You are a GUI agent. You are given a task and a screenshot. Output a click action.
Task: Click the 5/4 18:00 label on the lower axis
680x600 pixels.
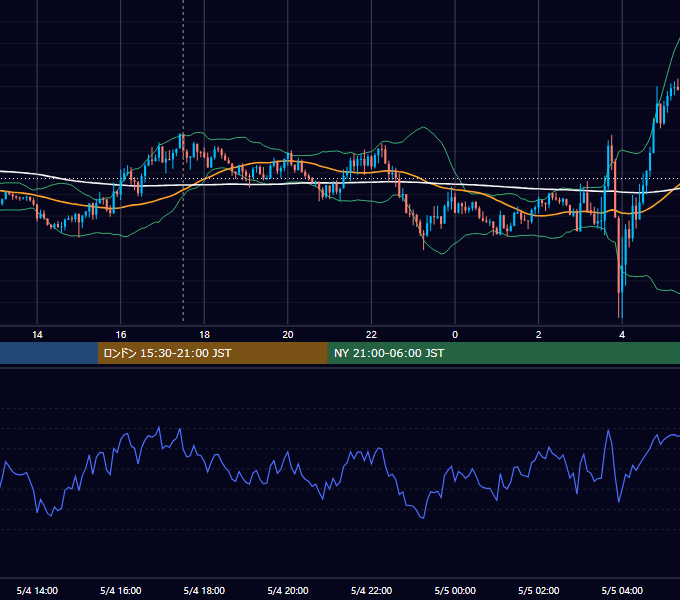point(204,590)
